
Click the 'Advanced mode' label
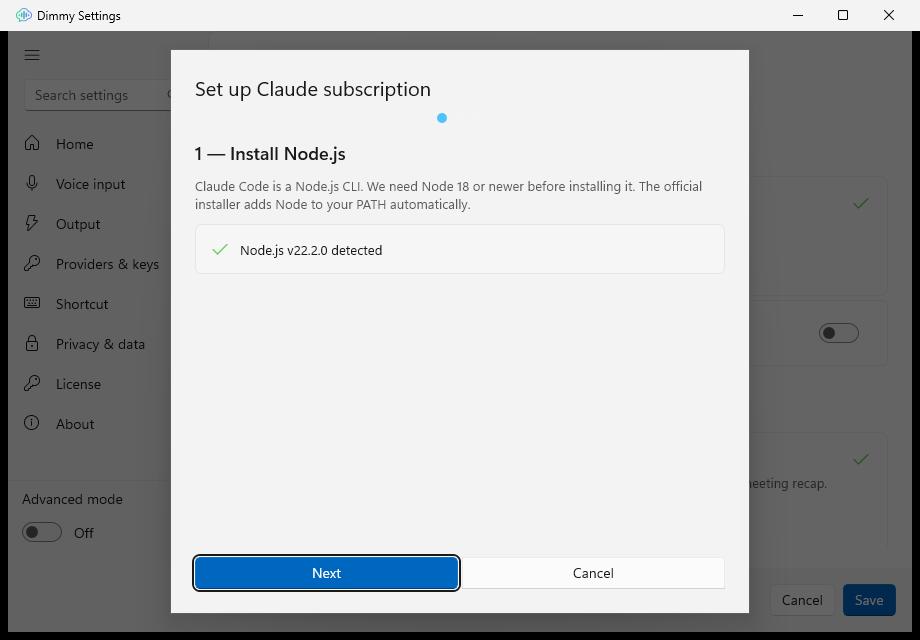click(72, 499)
